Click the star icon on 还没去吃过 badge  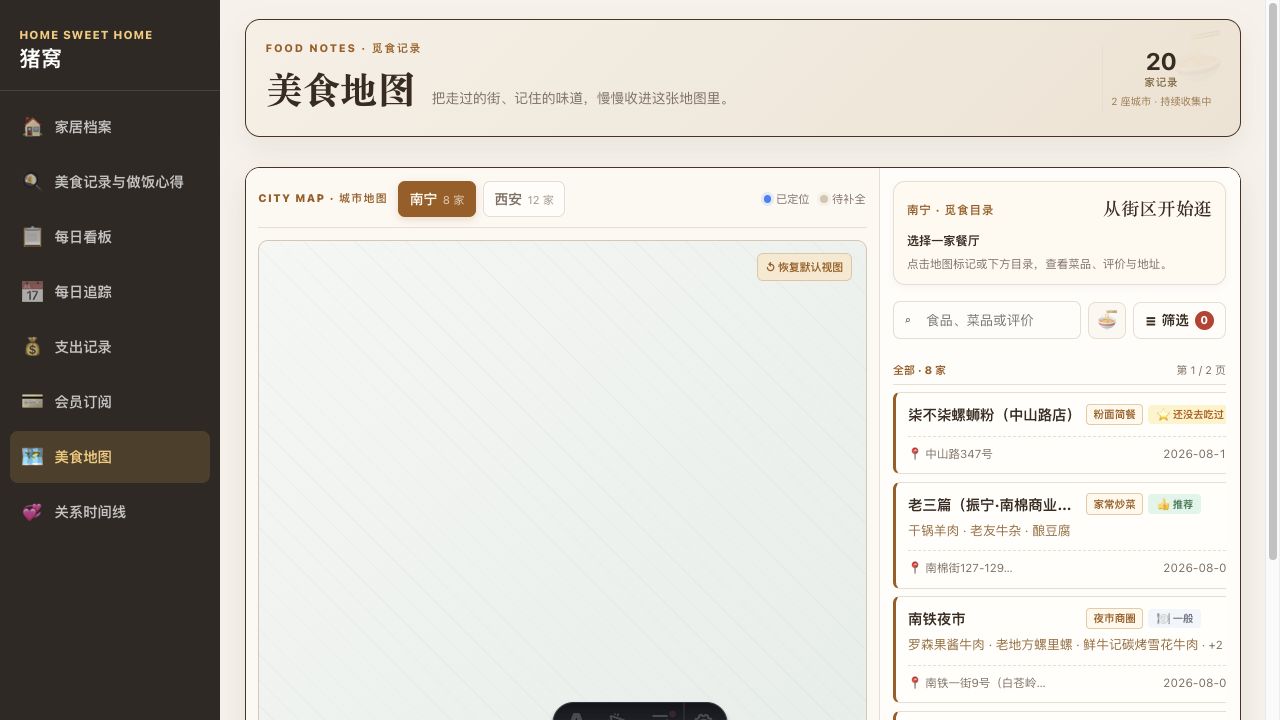click(x=1163, y=415)
